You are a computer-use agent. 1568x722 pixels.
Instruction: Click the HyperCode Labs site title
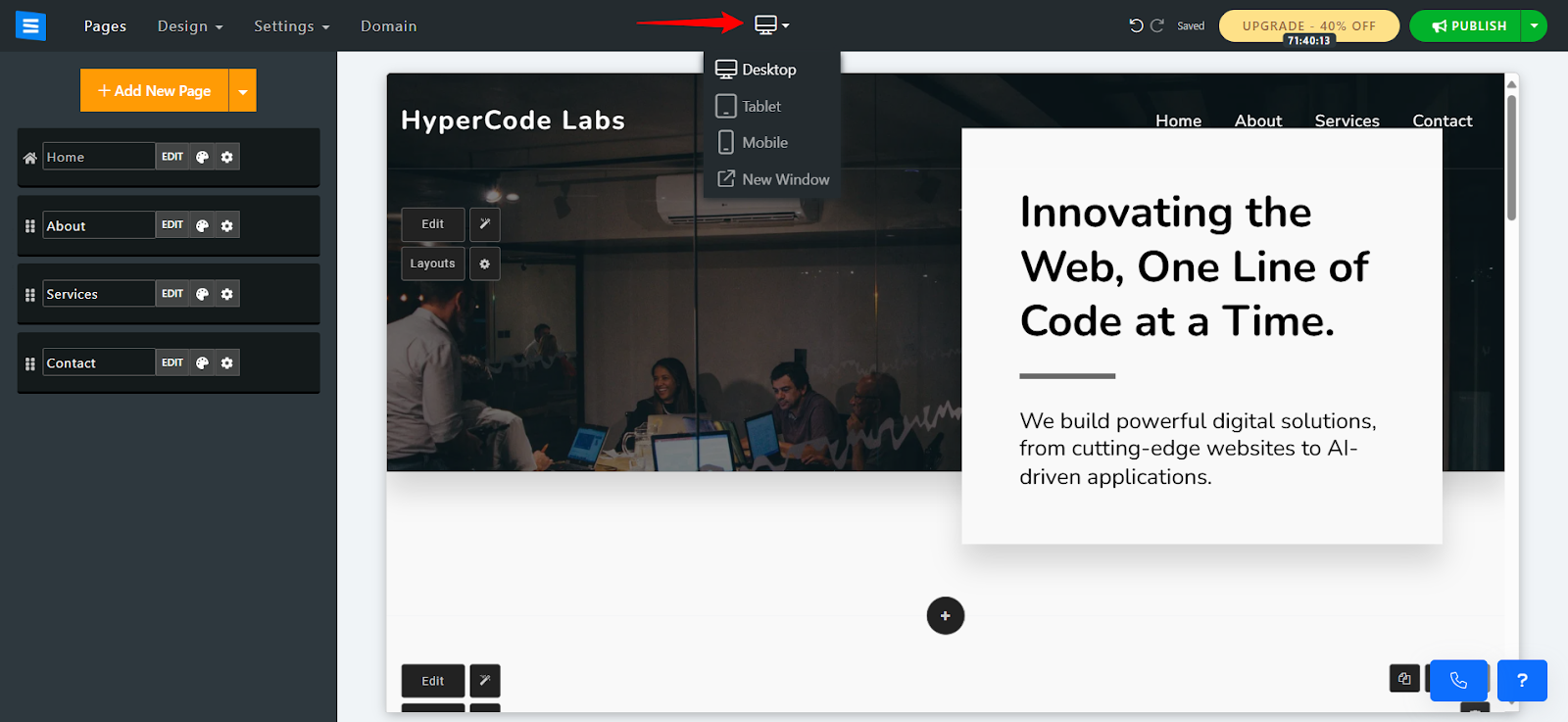pyautogui.click(x=513, y=120)
